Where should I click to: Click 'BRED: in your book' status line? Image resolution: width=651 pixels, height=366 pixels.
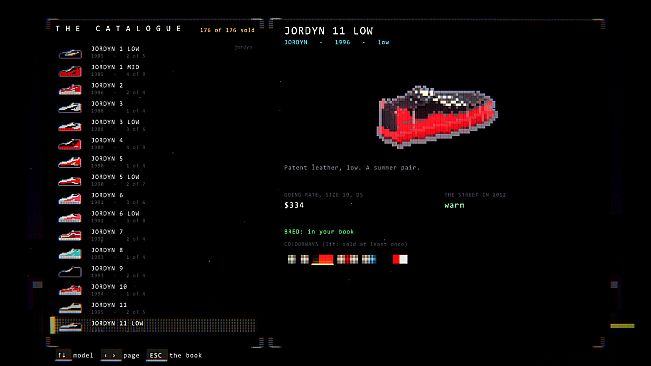[319, 232]
